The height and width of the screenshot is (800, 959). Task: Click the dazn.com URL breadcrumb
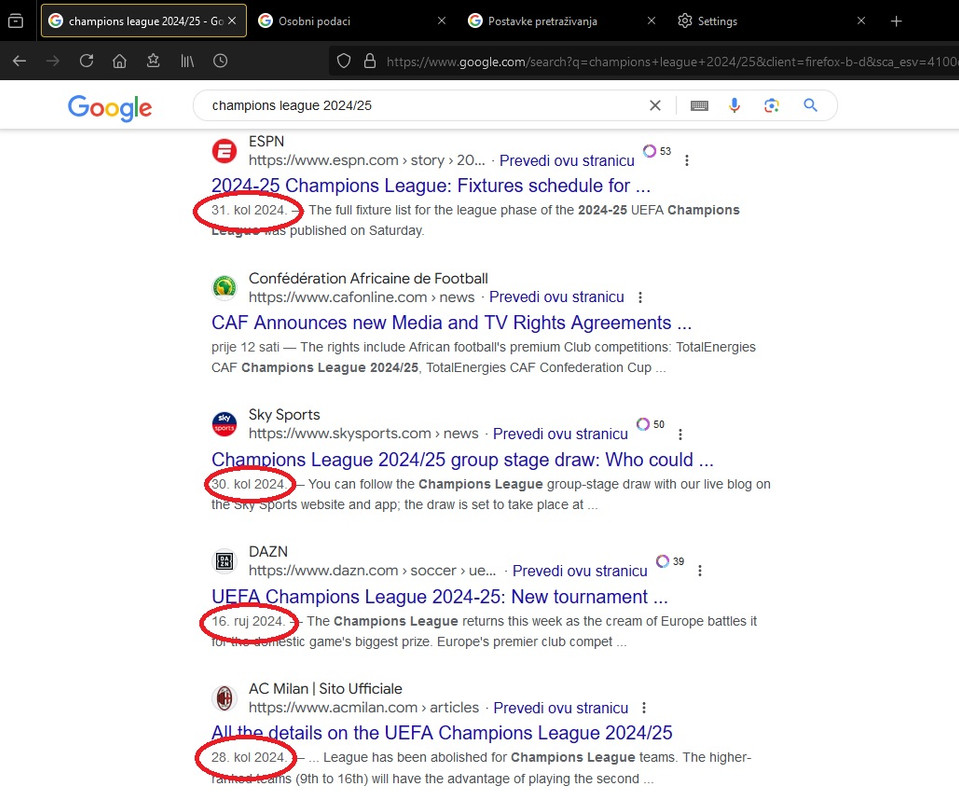tap(372, 571)
